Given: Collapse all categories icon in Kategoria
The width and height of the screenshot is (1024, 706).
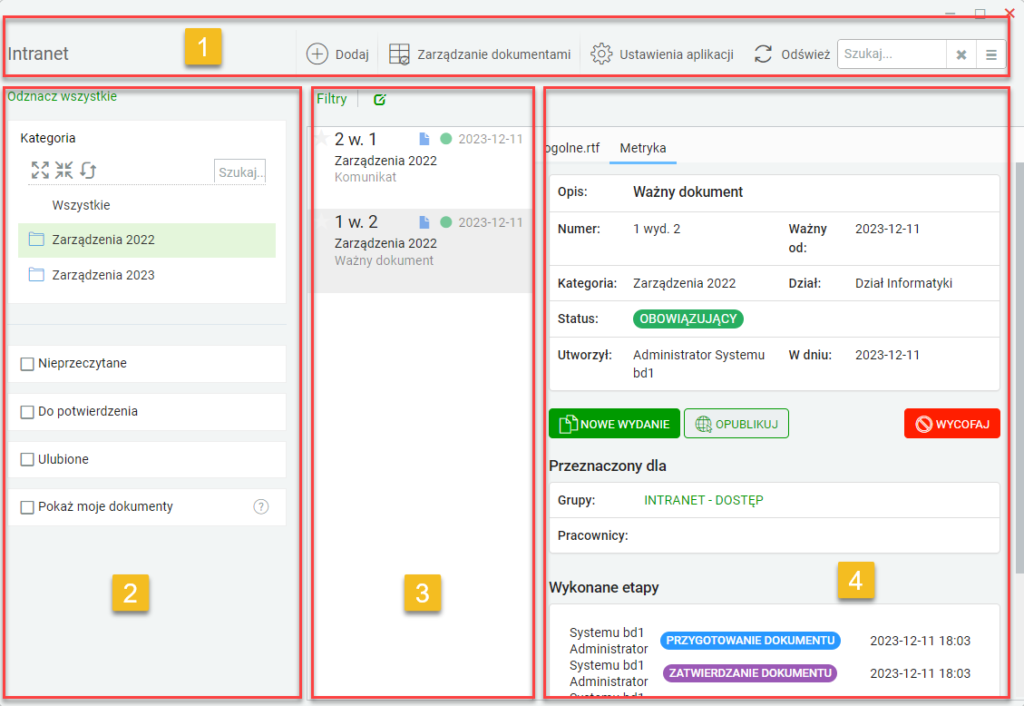Looking at the screenshot, I should 64,170.
